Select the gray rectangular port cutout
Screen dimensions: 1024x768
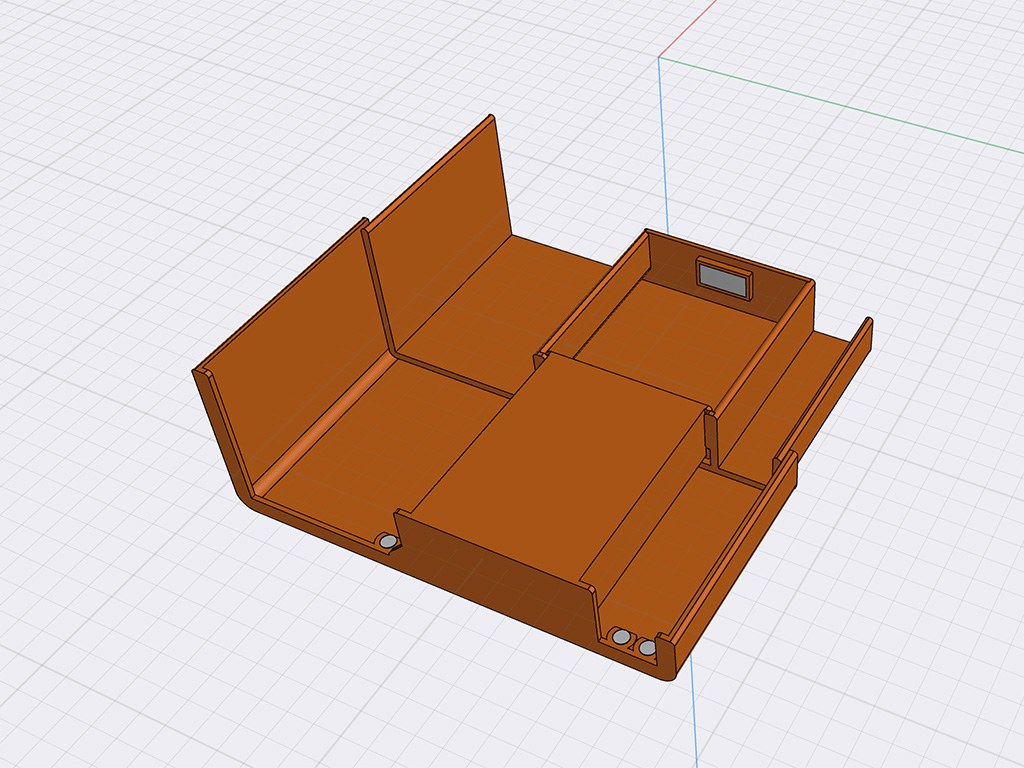724,279
